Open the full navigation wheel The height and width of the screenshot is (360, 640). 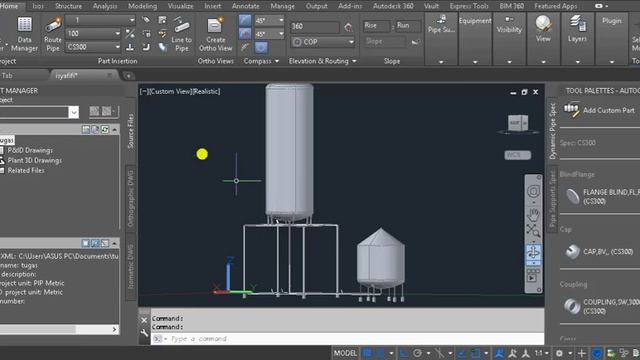(x=533, y=191)
